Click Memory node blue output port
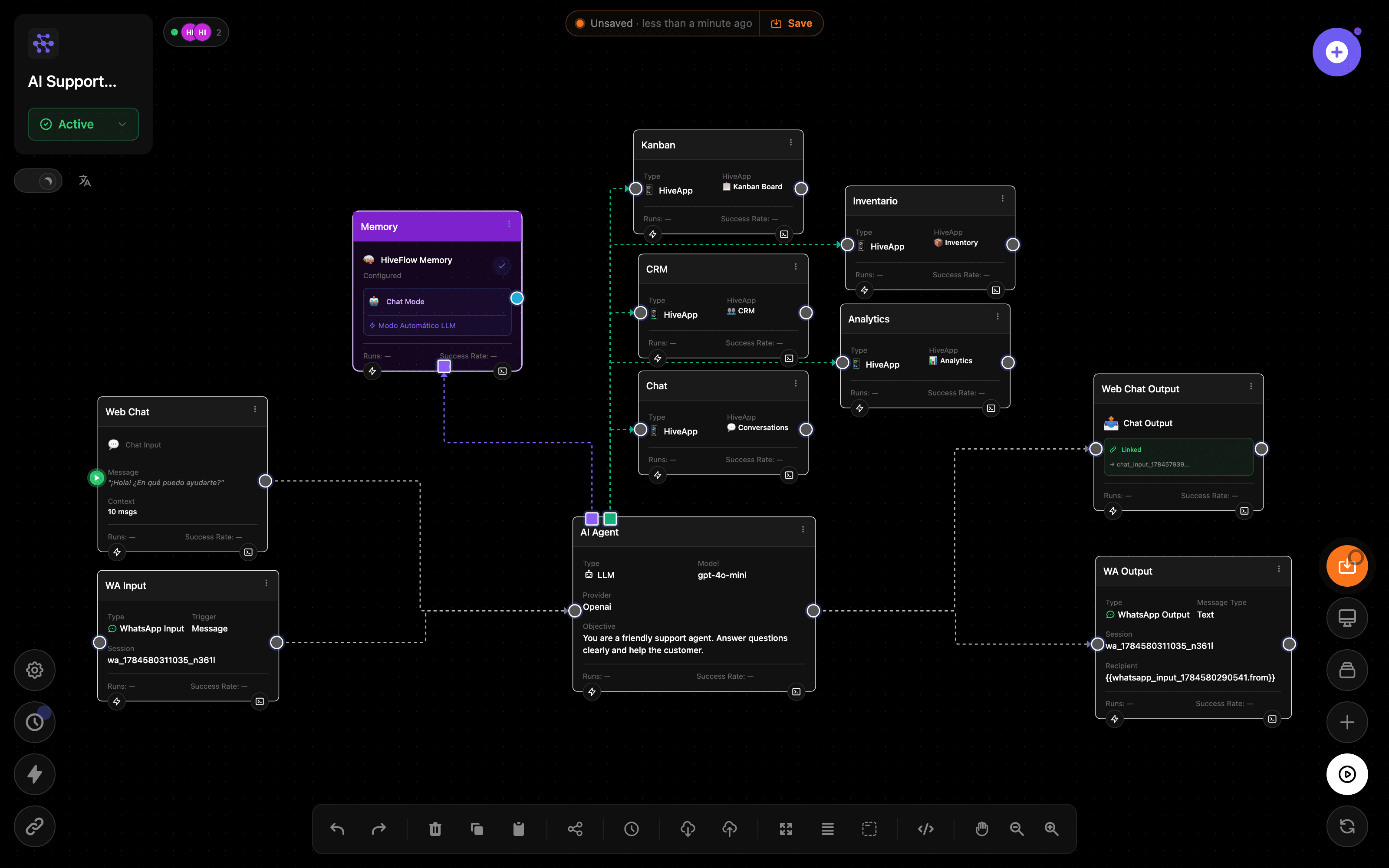 [x=517, y=298]
